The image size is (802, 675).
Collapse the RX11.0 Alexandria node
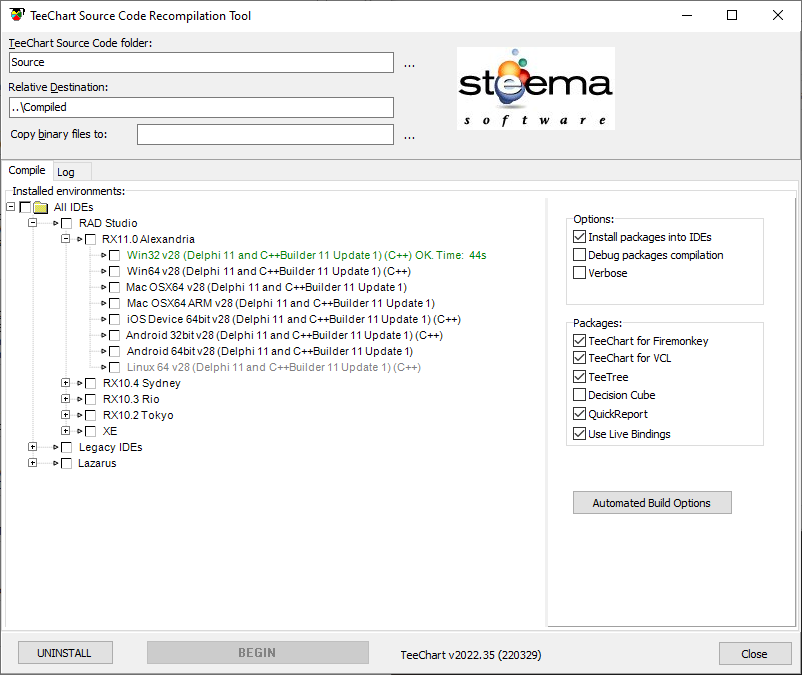tap(65, 238)
